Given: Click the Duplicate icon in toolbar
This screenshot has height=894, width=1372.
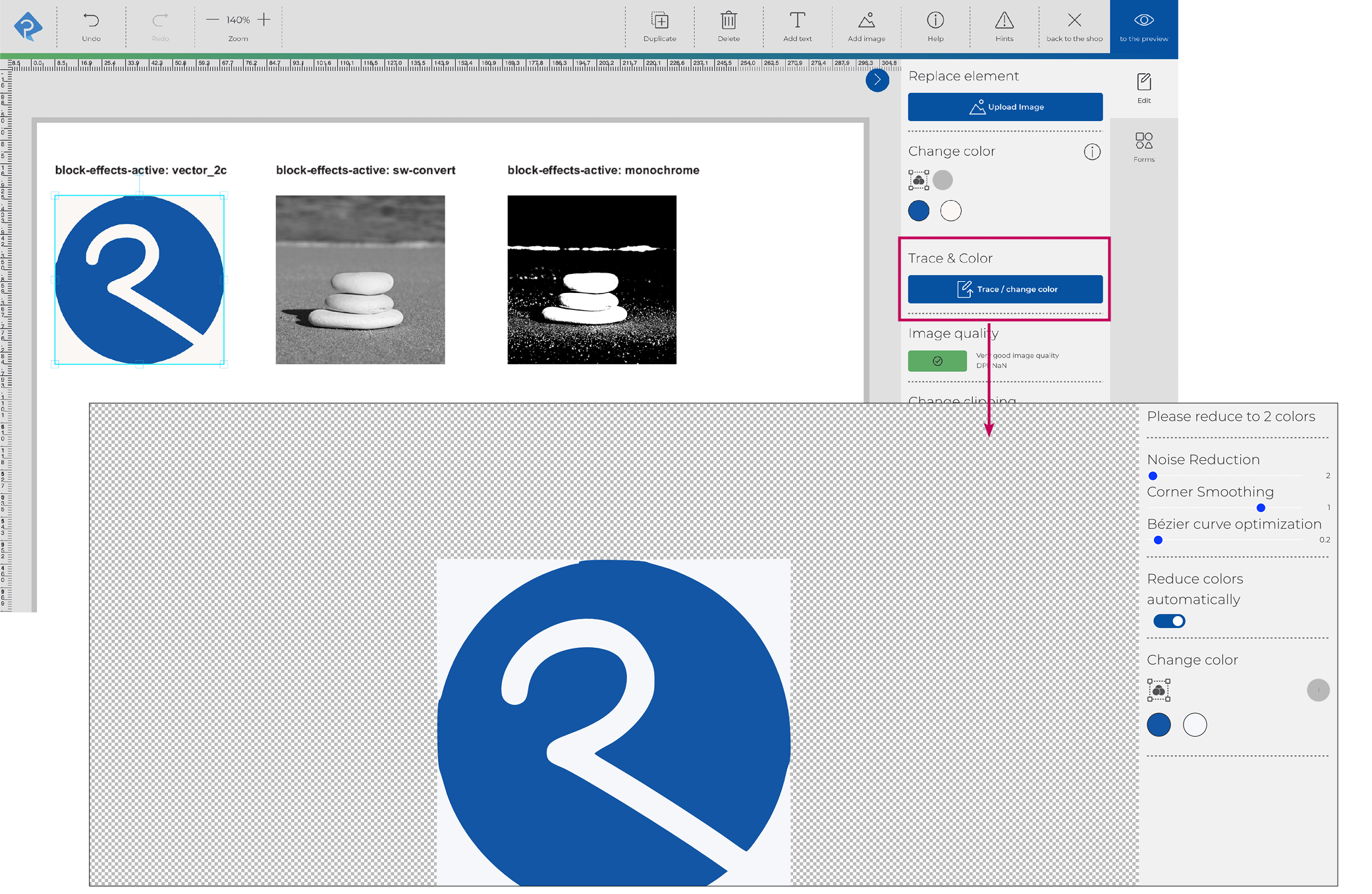Looking at the screenshot, I should point(659,20).
